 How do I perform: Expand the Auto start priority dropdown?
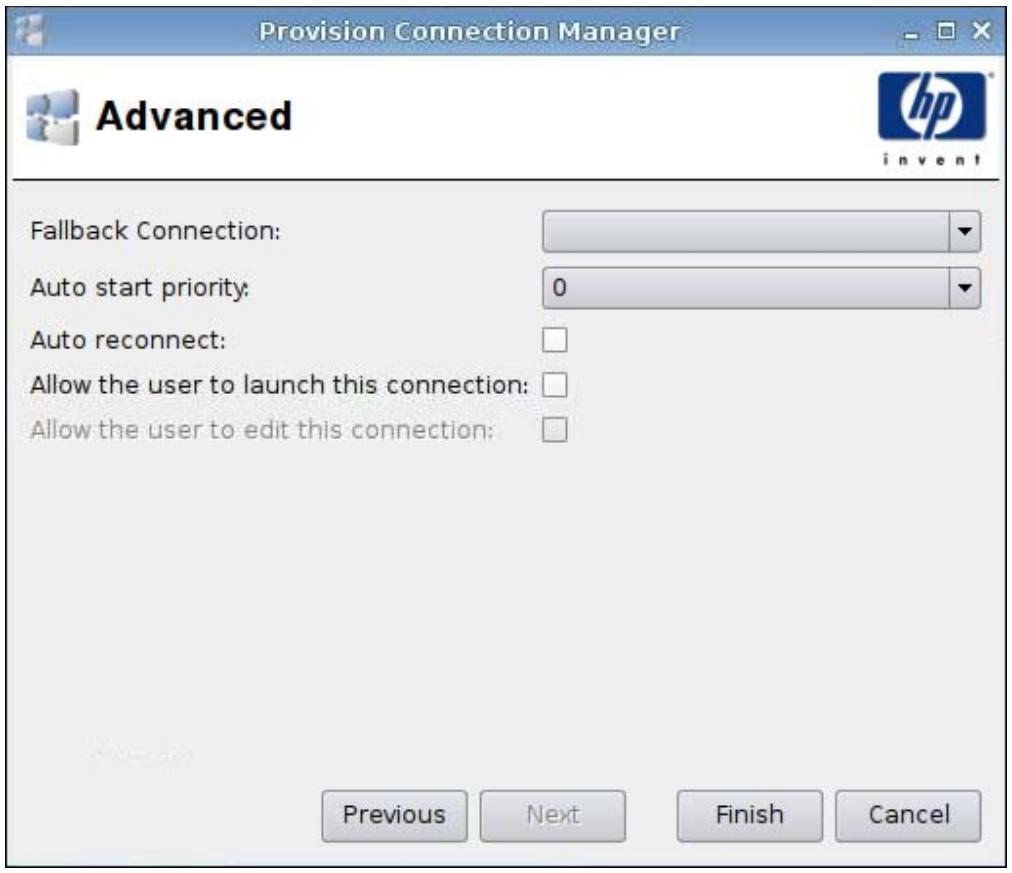pos(761,288)
